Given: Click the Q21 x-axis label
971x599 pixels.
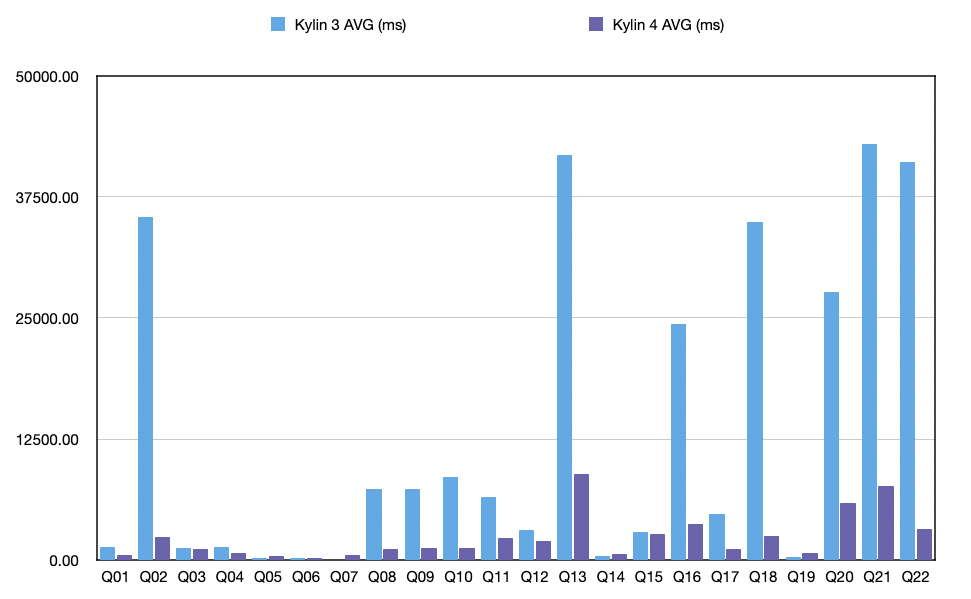Looking at the screenshot, I should [x=877, y=577].
